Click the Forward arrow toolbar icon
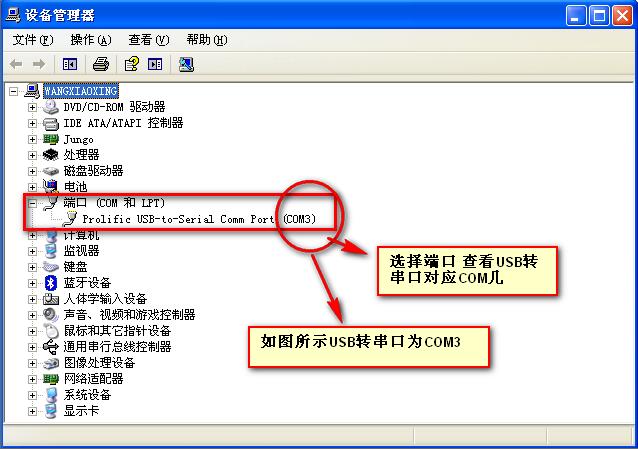The height and width of the screenshot is (449, 638). pyautogui.click(x=39, y=64)
